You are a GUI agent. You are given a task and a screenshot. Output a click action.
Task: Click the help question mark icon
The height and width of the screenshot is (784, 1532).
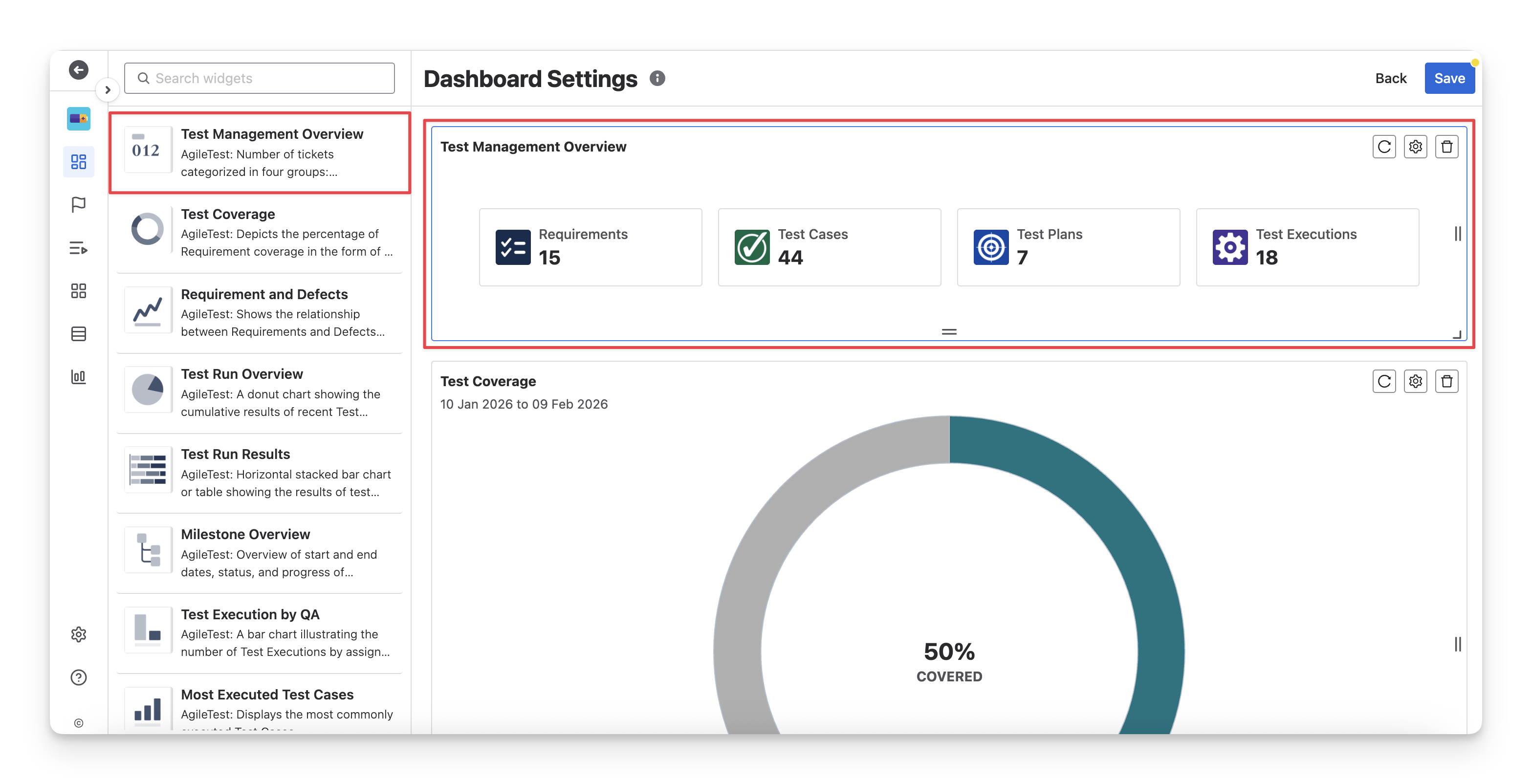click(x=79, y=677)
